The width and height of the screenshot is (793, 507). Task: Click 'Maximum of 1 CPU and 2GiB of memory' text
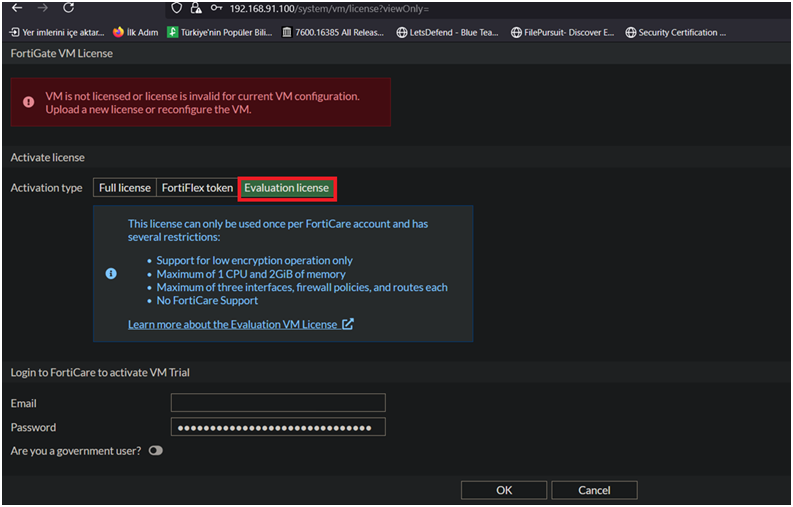[x=251, y=274]
